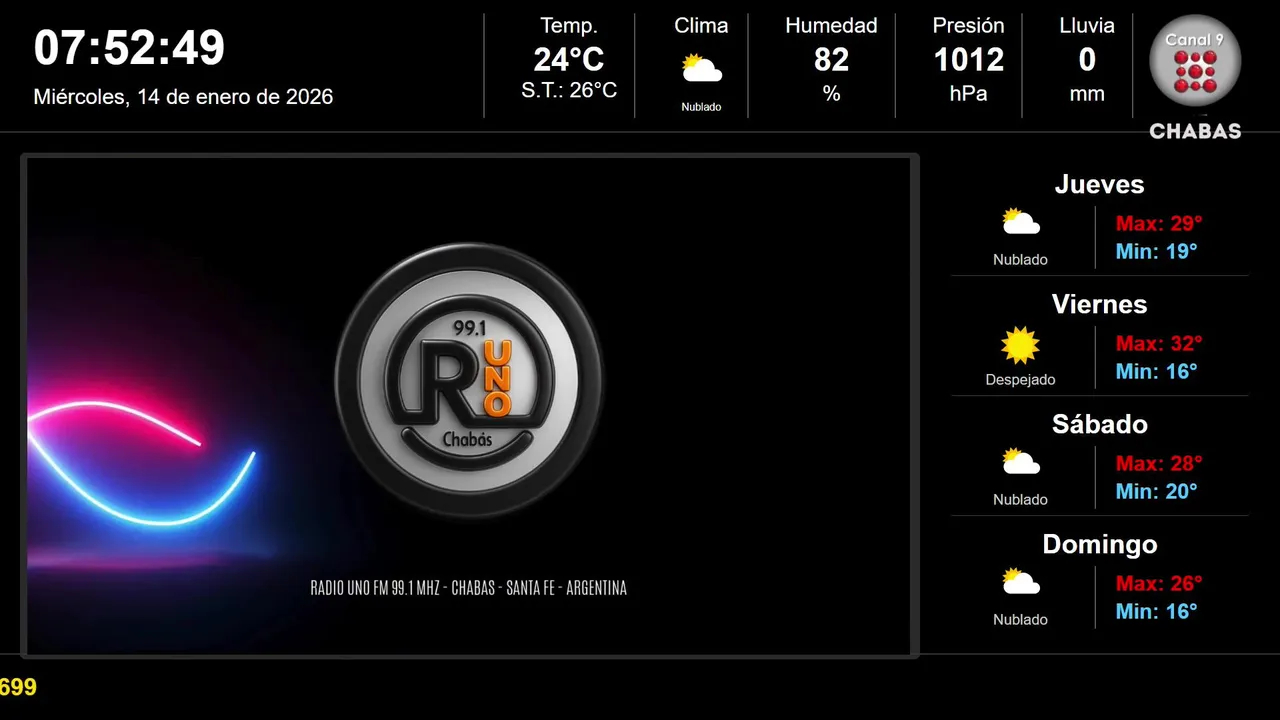Click the Temp. heading
The image size is (1280, 720).
coord(569,26)
